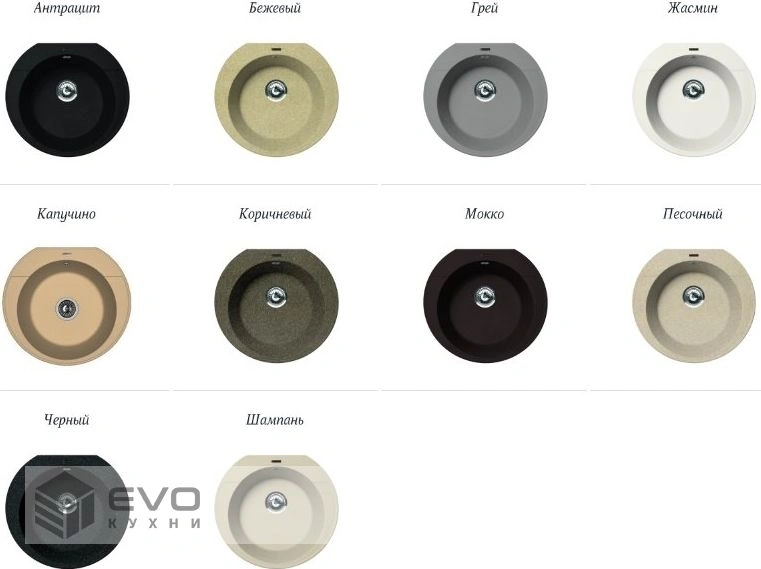The height and width of the screenshot is (569, 761).
Task: Pick the Коричневый brown sink image
Action: coord(276,306)
